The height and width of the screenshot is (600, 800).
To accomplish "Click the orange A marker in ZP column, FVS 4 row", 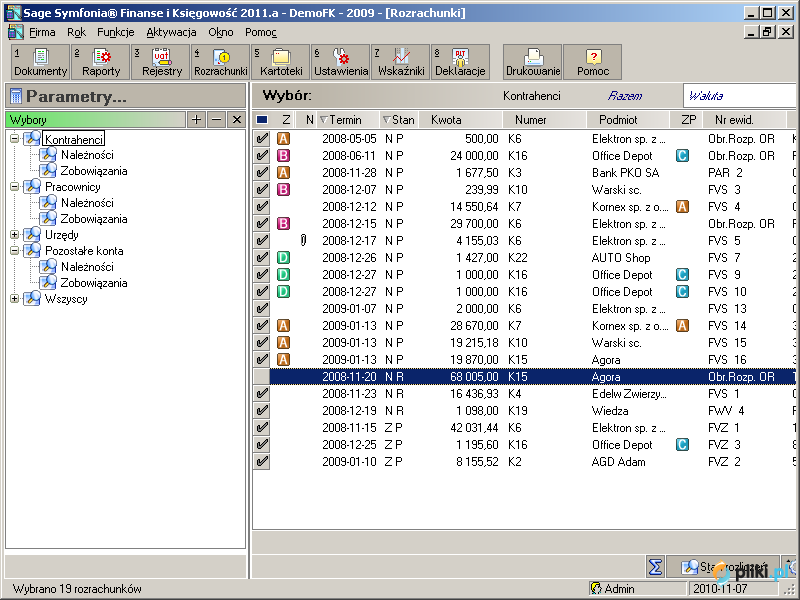I will pos(682,207).
